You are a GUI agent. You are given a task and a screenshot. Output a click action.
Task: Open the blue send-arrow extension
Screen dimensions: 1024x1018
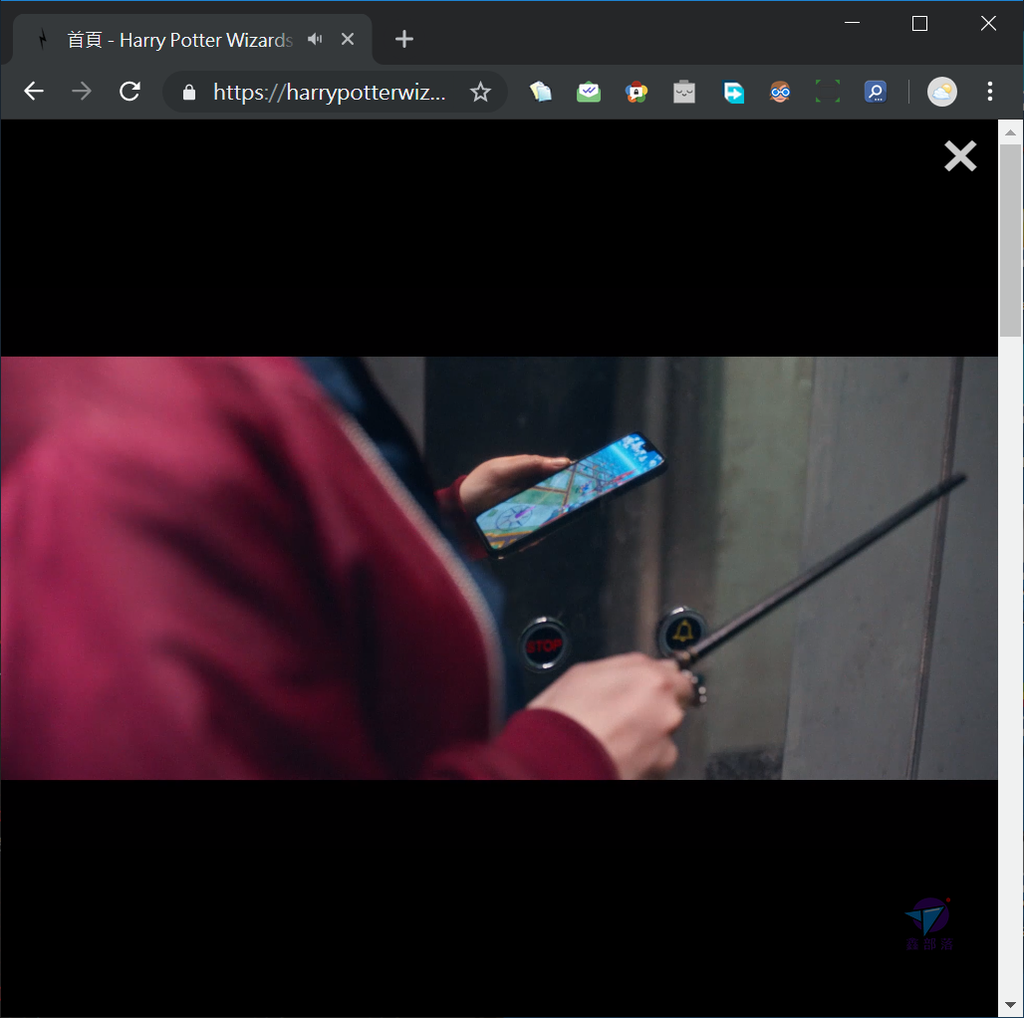point(733,92)
